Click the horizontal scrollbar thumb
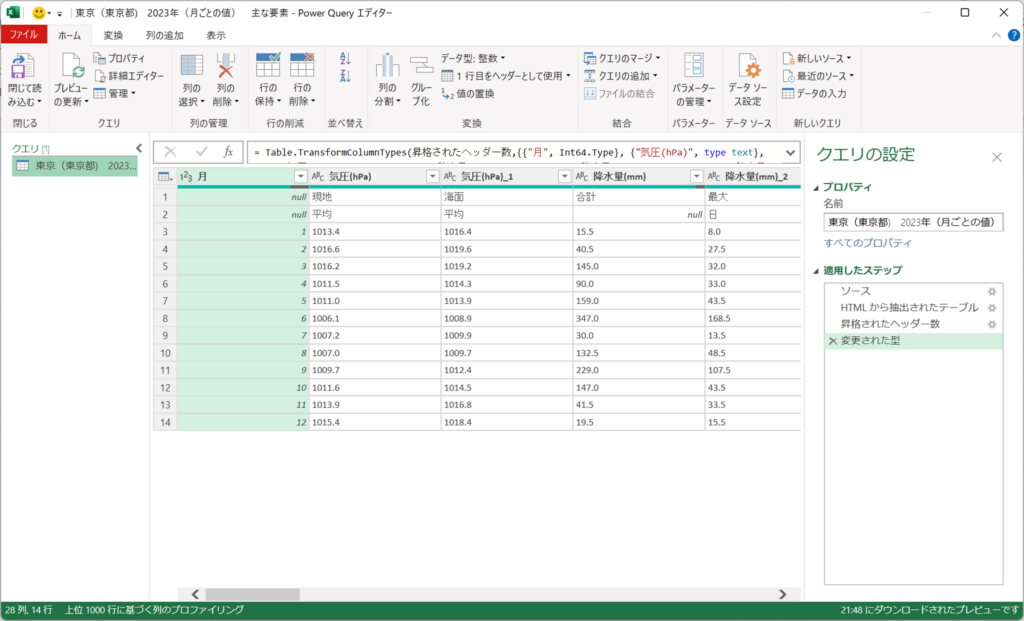1024x621 pixels. (253, 594)
